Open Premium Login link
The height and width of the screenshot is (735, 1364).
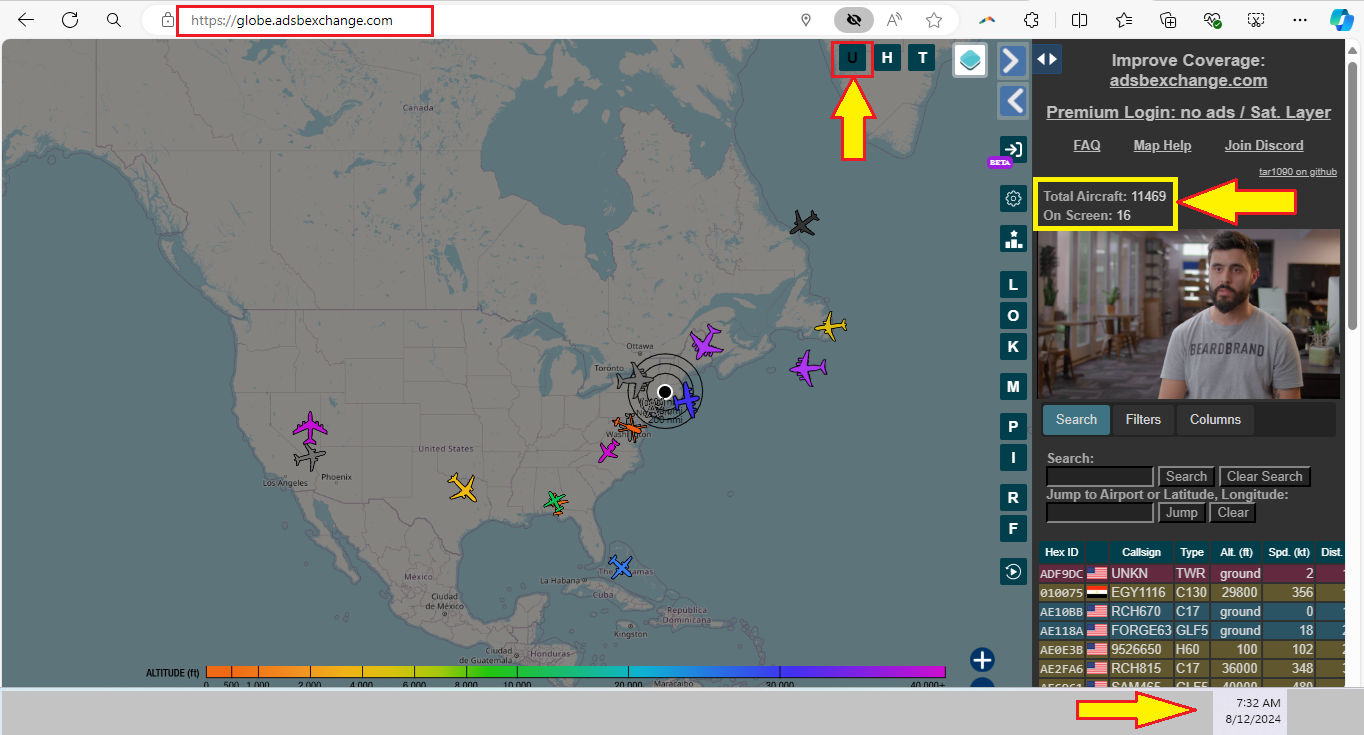[1188, 112]
